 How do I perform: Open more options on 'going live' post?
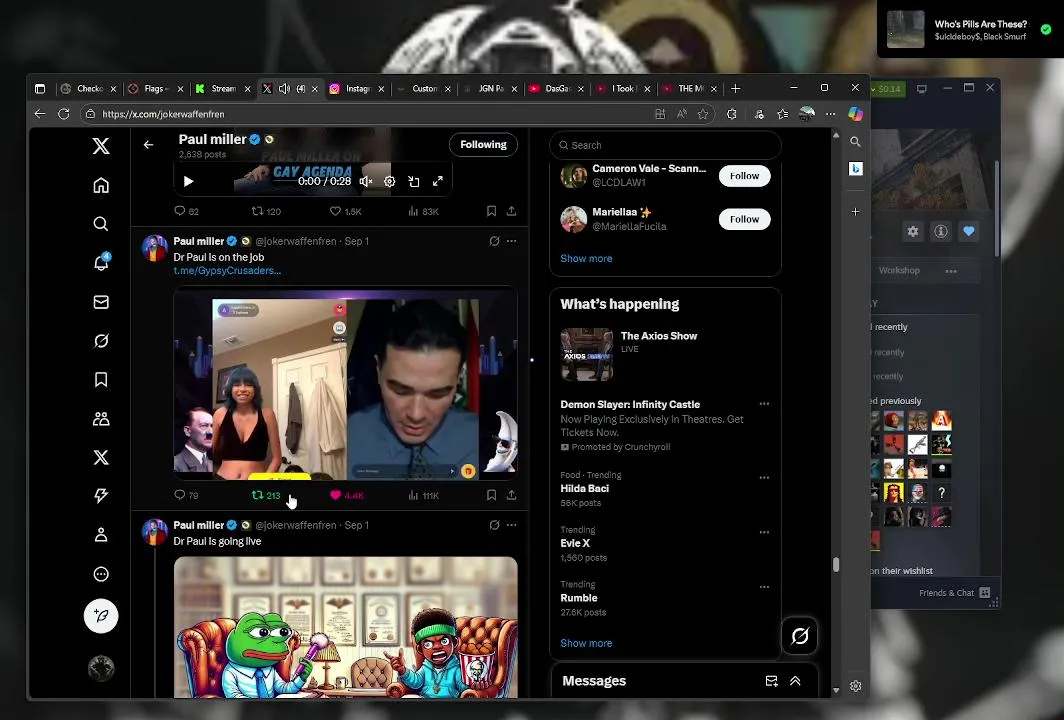(x=512, y=525)
